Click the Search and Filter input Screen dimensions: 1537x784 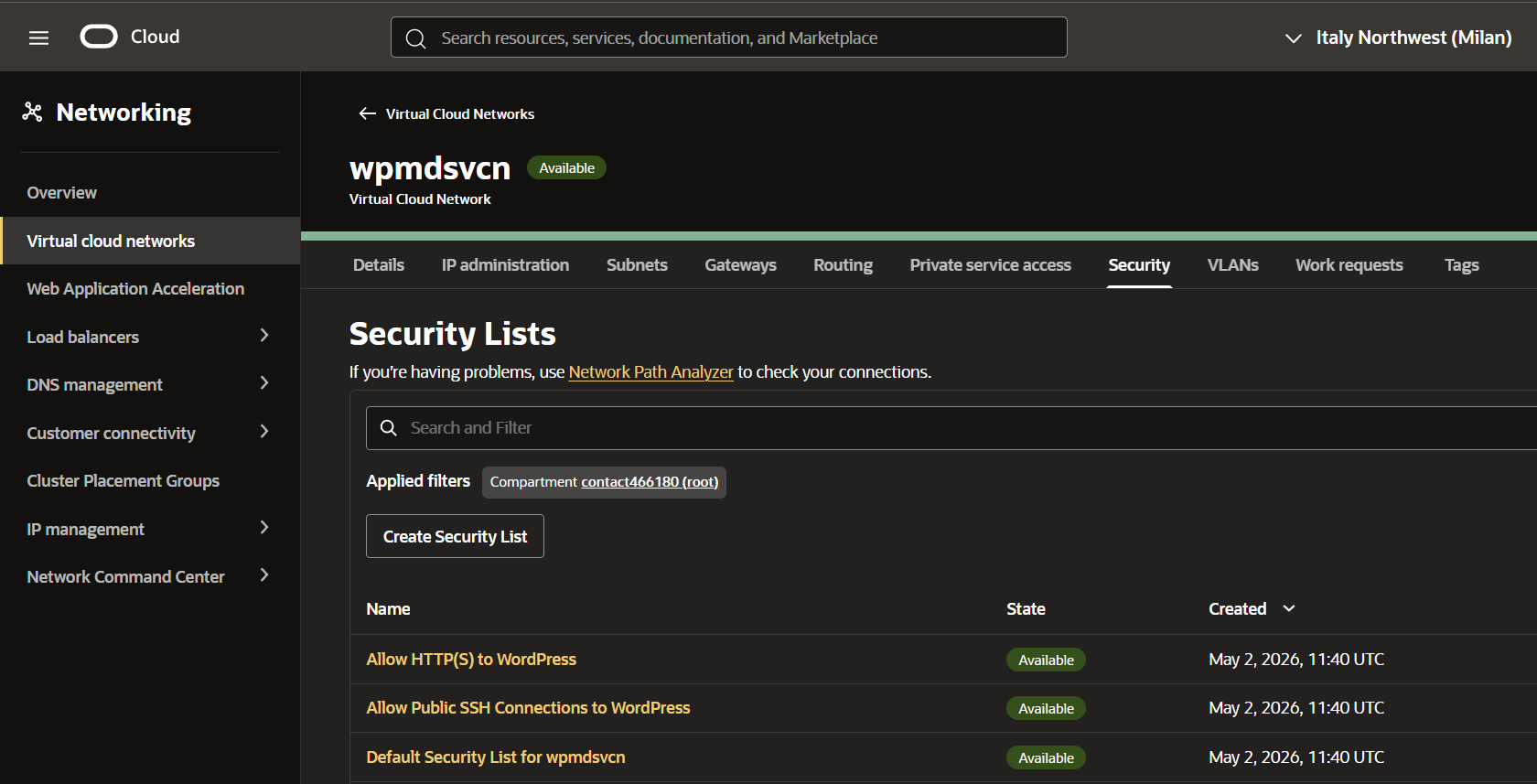pos(951,428)
